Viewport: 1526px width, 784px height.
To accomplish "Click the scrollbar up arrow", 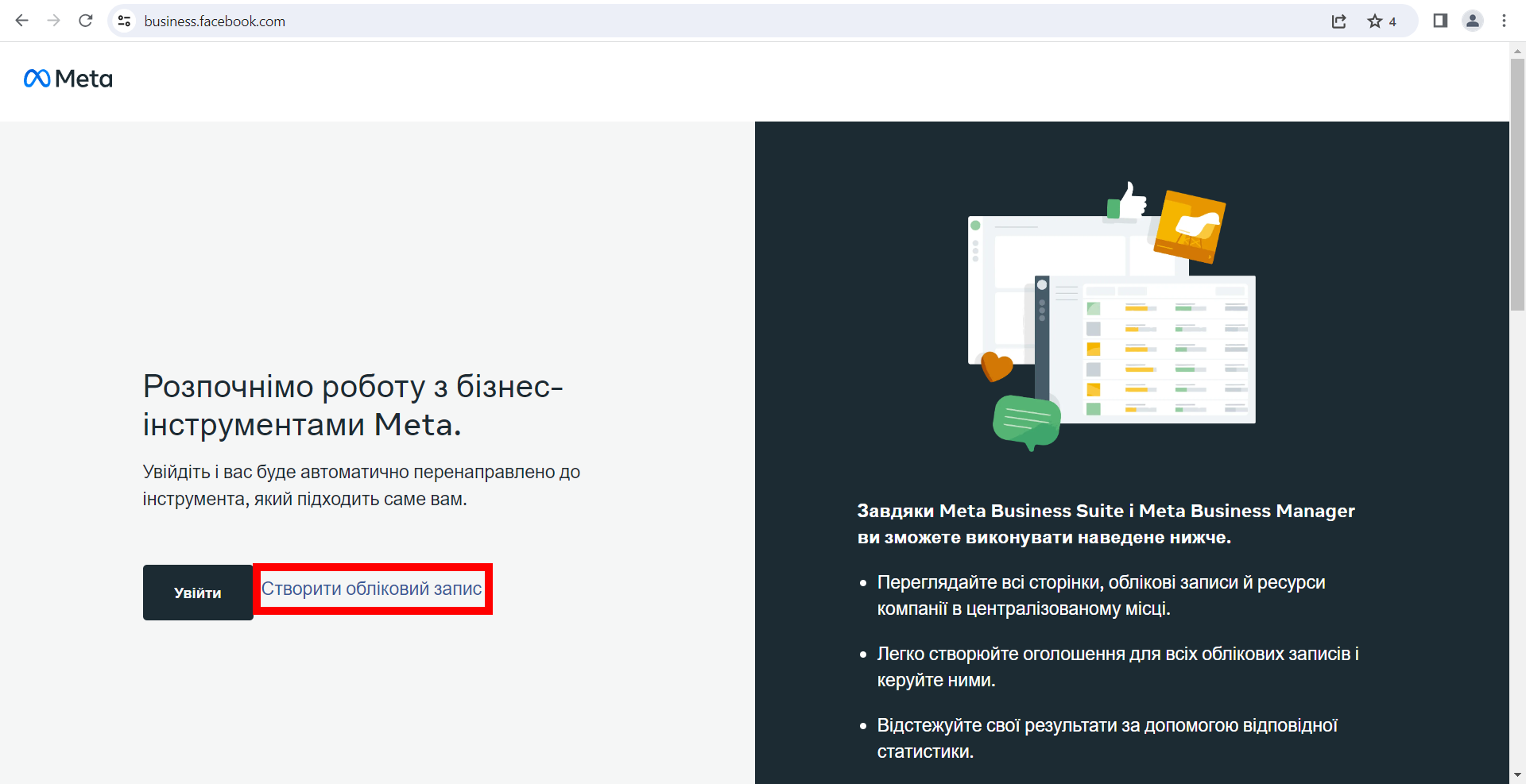I will 1517,50.
